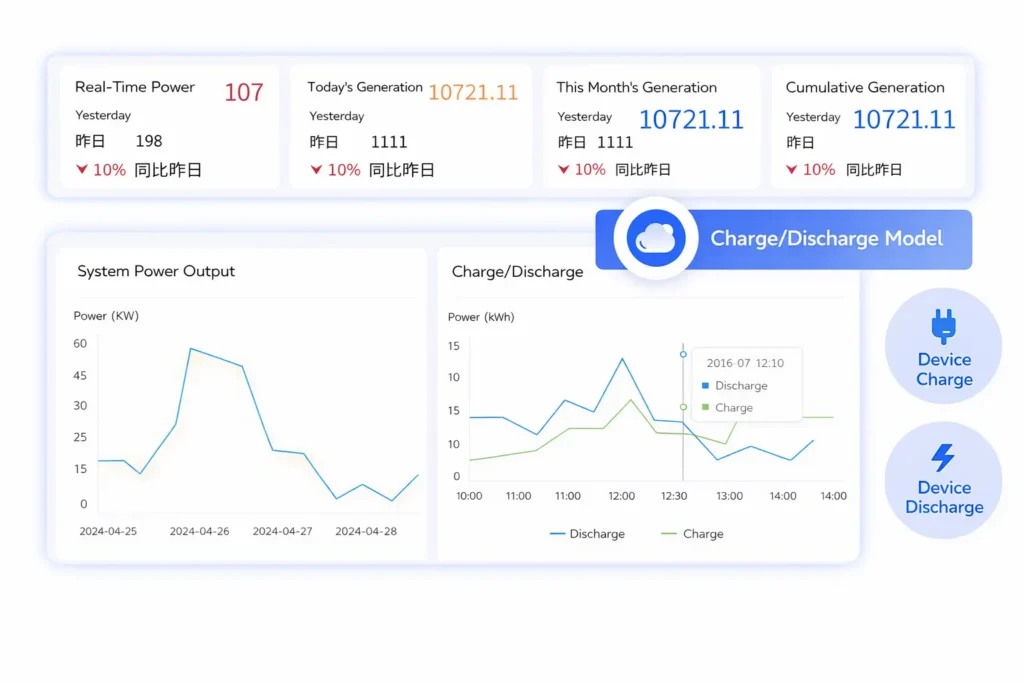
Task: Open the System Power Output panel title
Action: 156,271
